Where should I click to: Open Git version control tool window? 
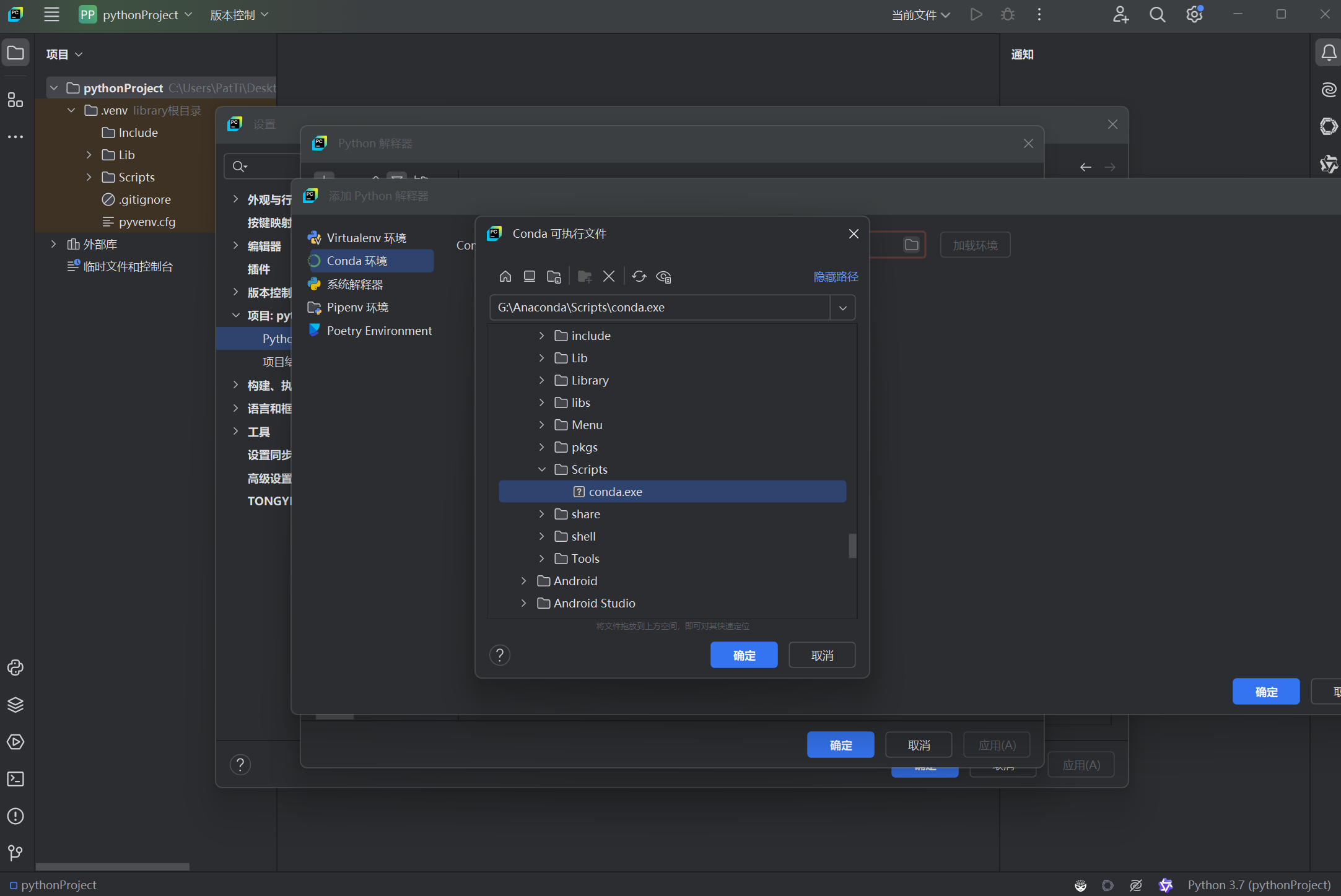click(15, 853)
